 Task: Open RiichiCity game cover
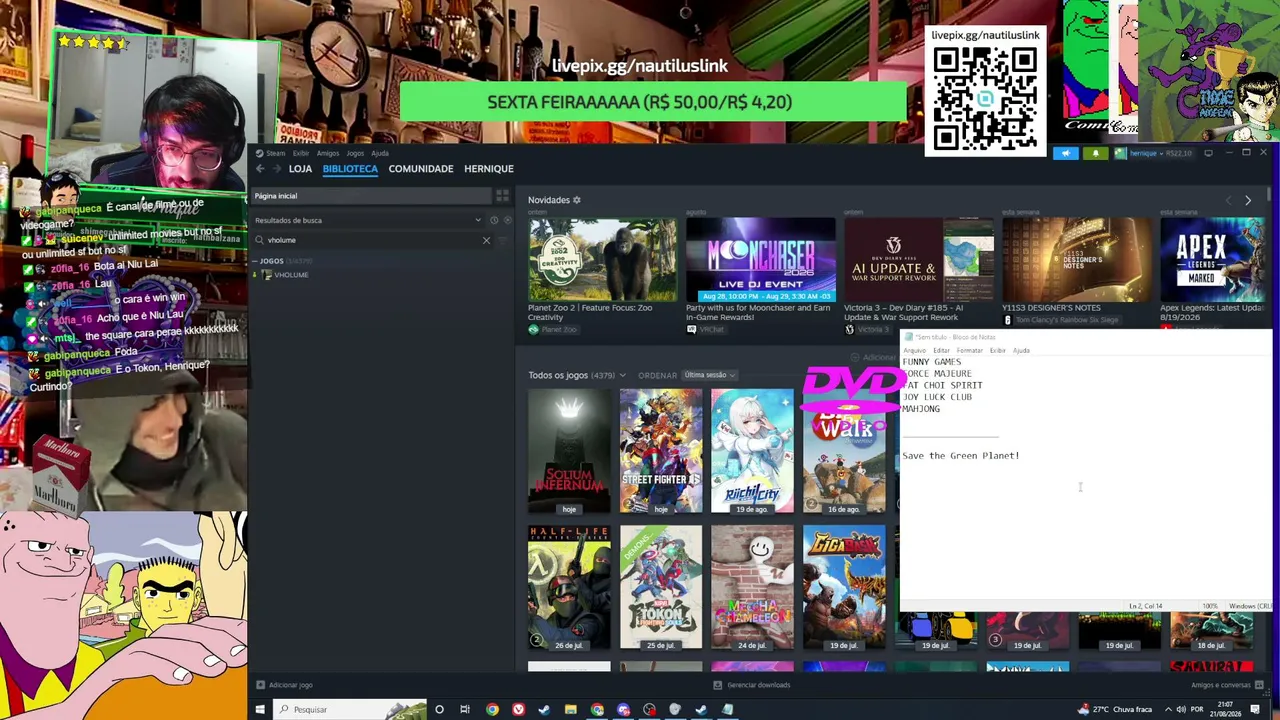(752, 451)
